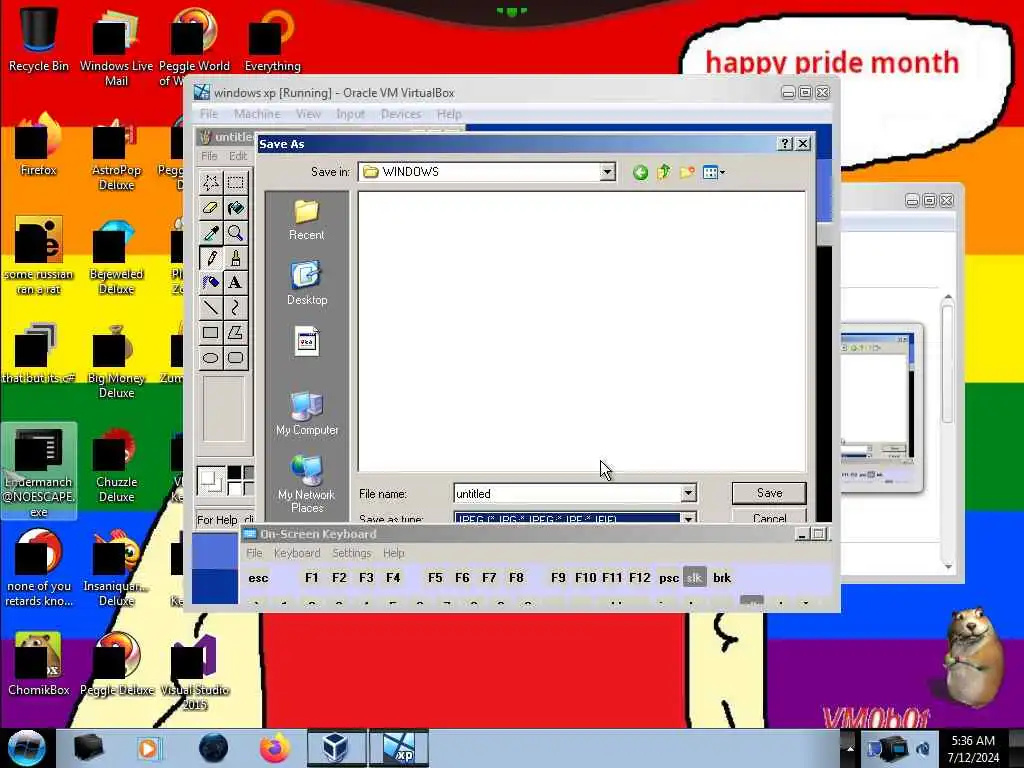Select the Pick Color eyedropper tool
The width and height of the screenshot is (1024, 768).
(x=210, y=232)
